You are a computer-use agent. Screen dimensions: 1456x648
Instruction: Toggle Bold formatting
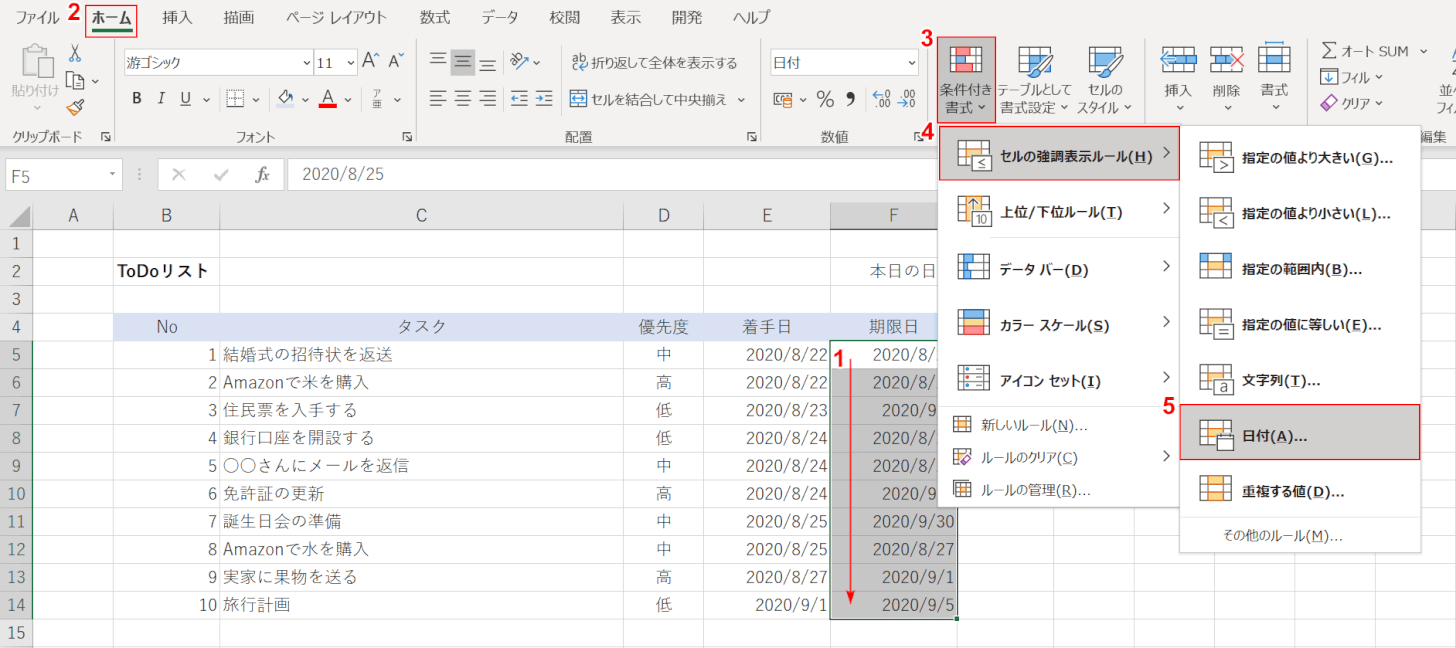click(136, 99)
